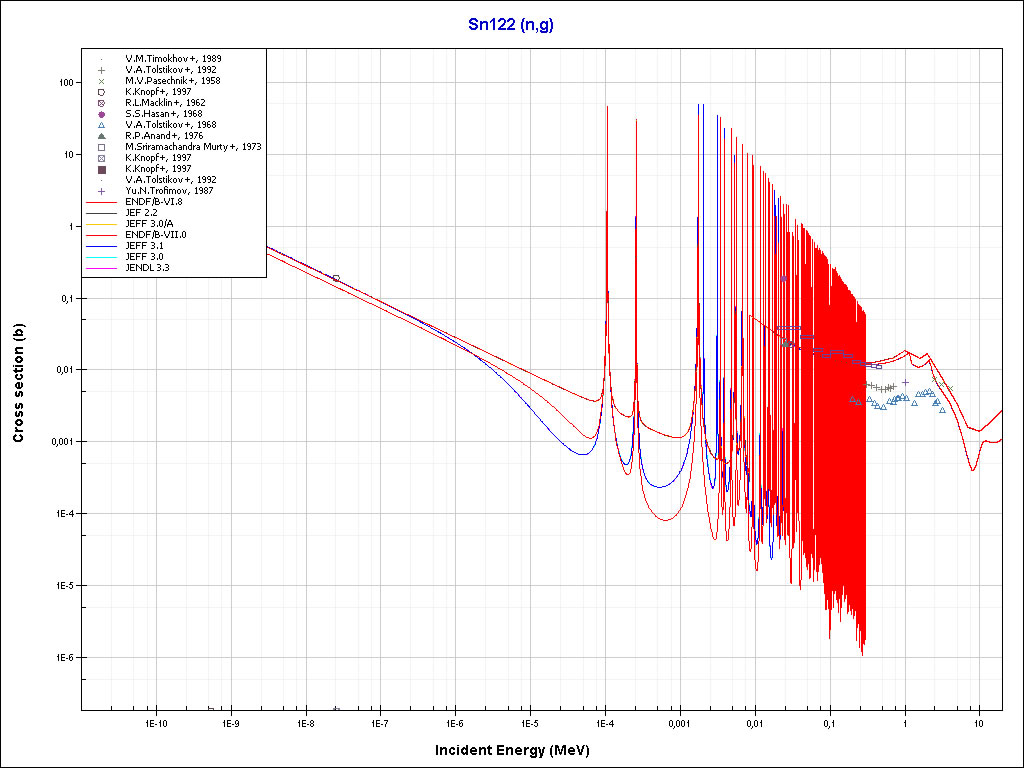Click the 1E-4 tick label on x-axis

point(604,722)
